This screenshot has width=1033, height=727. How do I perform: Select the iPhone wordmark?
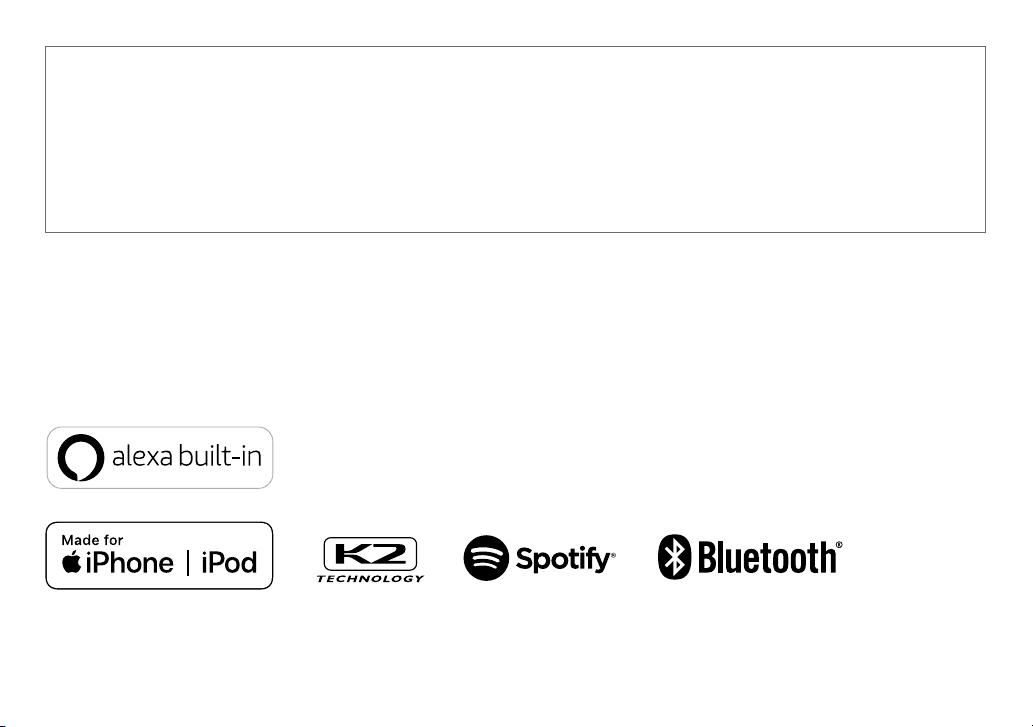(129, 562)
